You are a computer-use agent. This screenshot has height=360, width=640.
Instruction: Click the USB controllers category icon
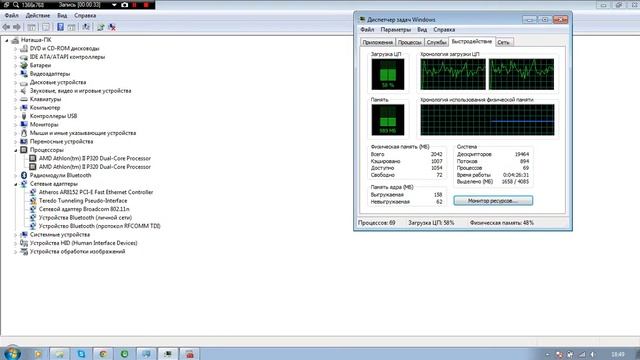[24, 116]
